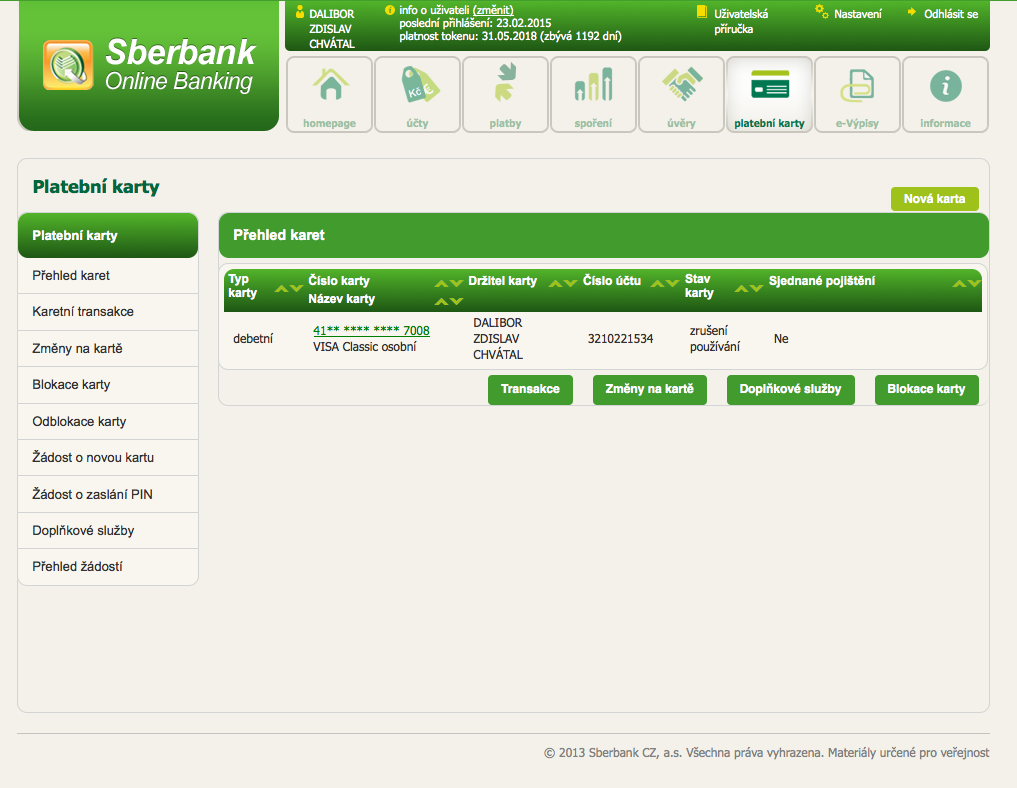Click the user person icon beside DALIBOR
The height and width of the screenshot is (788, 1017).
[x=300, y=12]
